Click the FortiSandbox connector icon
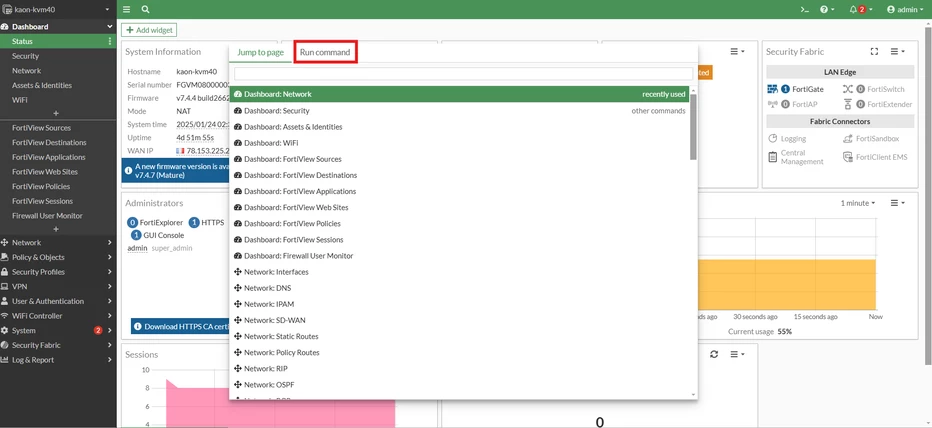Viewport: 932px width, 428px height. [848, 139]
